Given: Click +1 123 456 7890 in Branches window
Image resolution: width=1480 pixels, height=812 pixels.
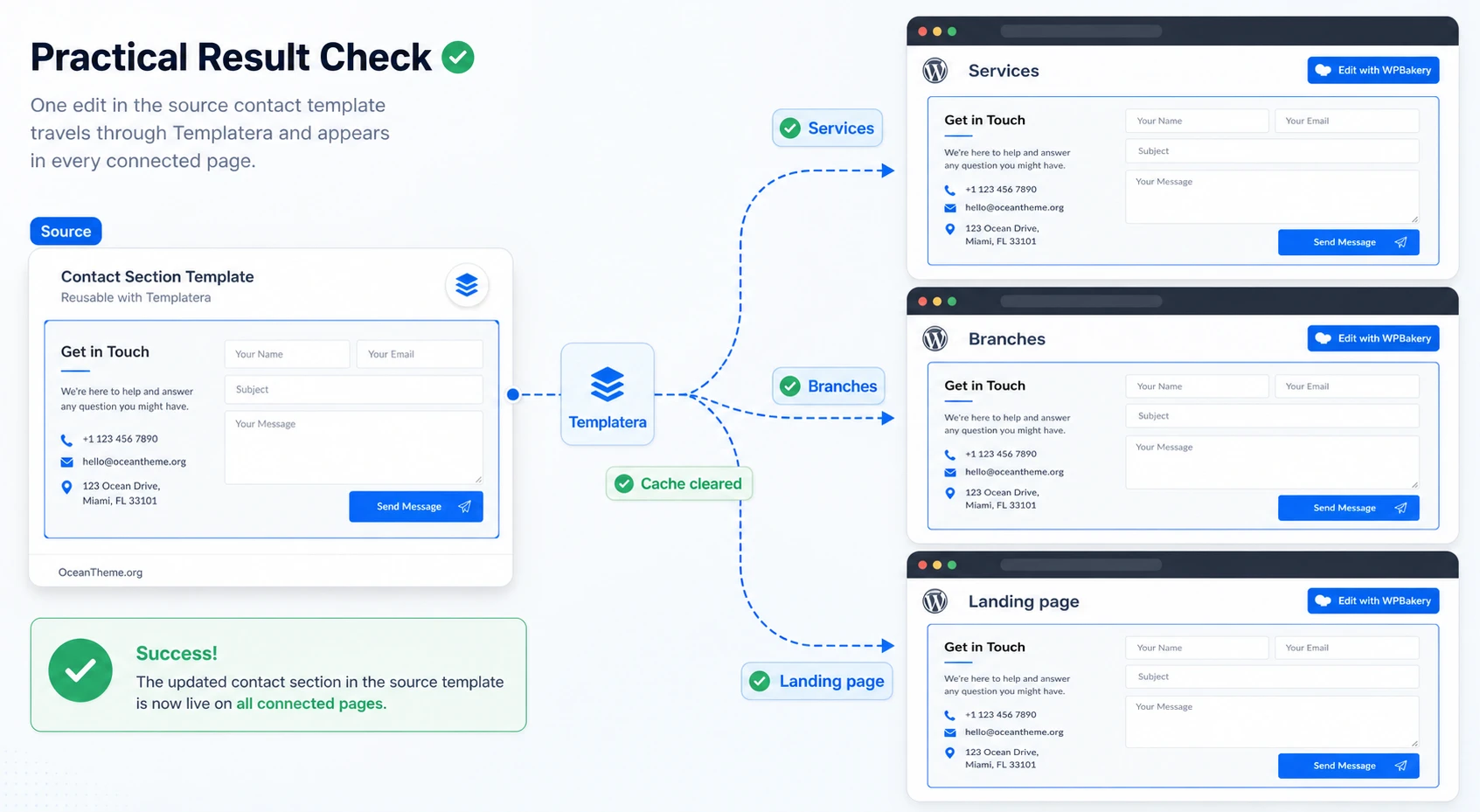Looking at the screenshot, I should coord(1001,455).
